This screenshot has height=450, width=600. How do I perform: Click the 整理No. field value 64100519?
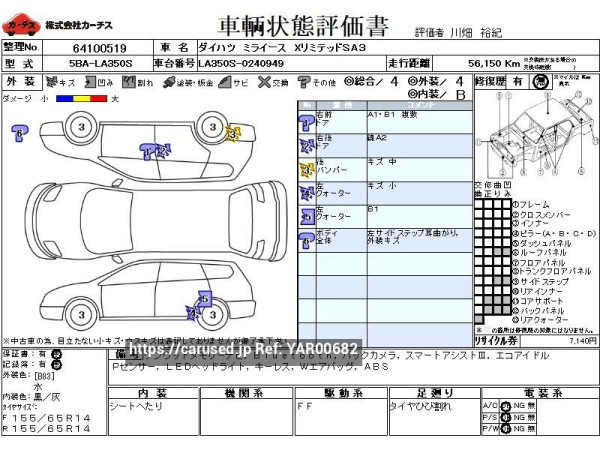click(x=100, y=47)
